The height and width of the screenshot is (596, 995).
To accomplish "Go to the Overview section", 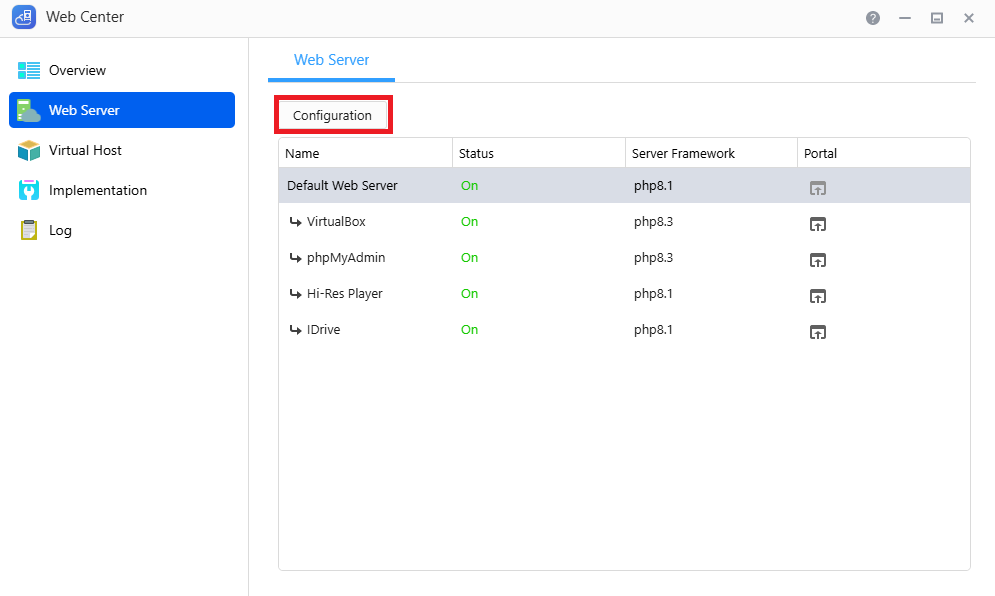I will click(x=122, y=70).
